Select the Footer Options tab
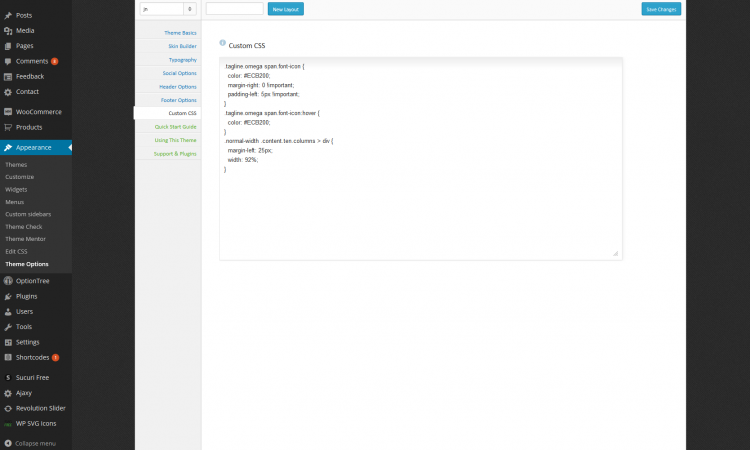This screenshot has width=750, height=450. pos(177,100)
